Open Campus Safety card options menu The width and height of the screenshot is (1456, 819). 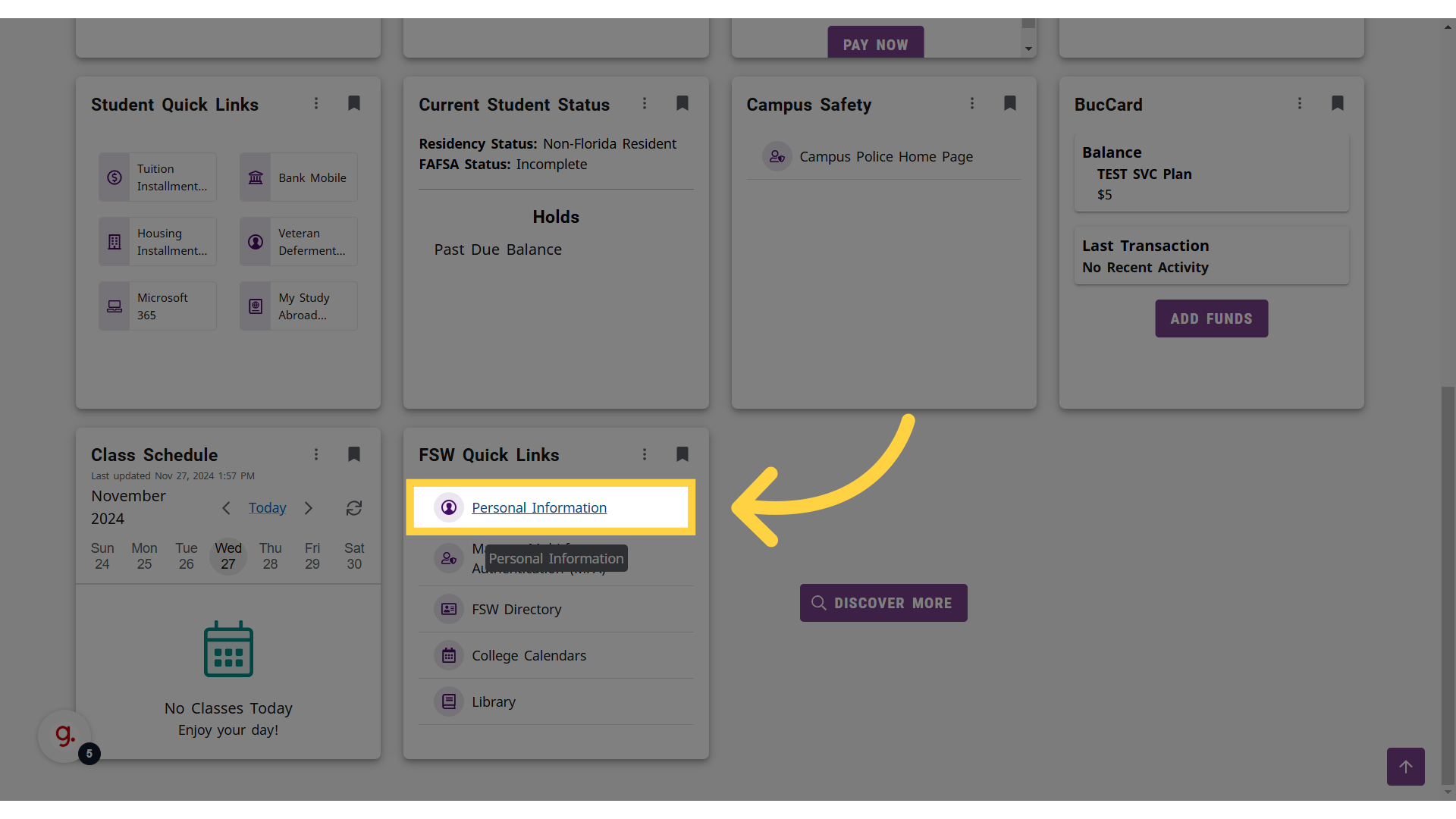click(972, 103)
